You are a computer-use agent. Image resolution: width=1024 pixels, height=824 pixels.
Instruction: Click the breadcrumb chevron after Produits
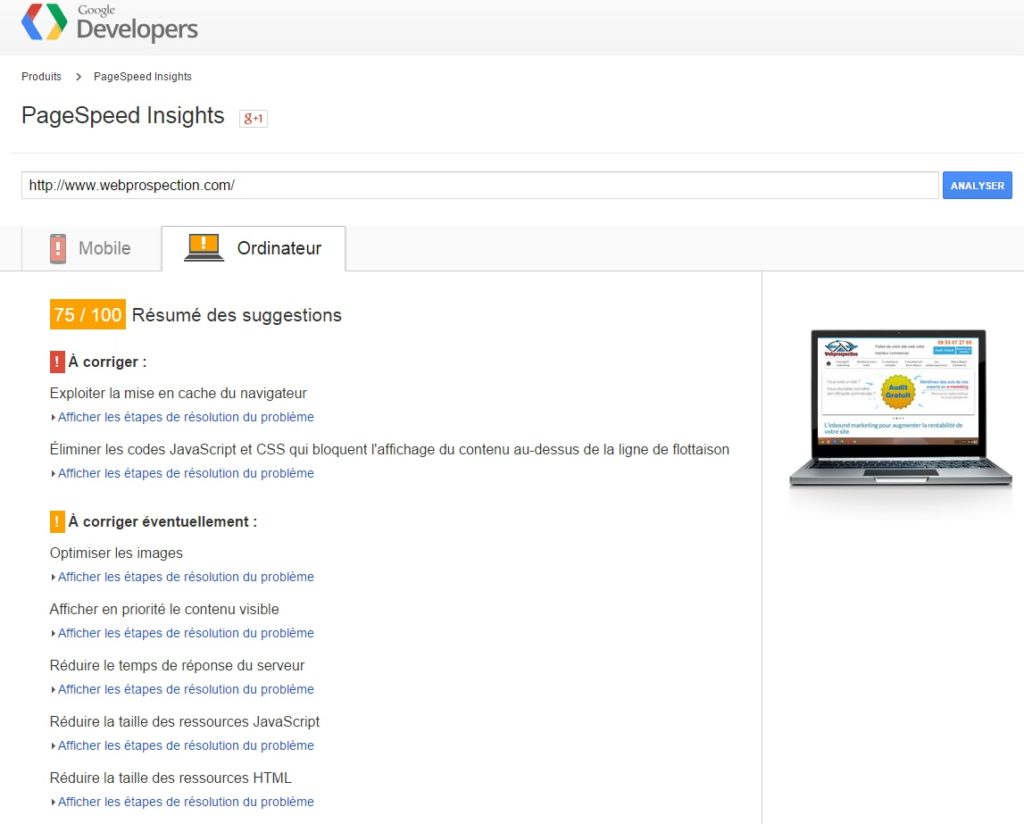click(x=78, y=77)
